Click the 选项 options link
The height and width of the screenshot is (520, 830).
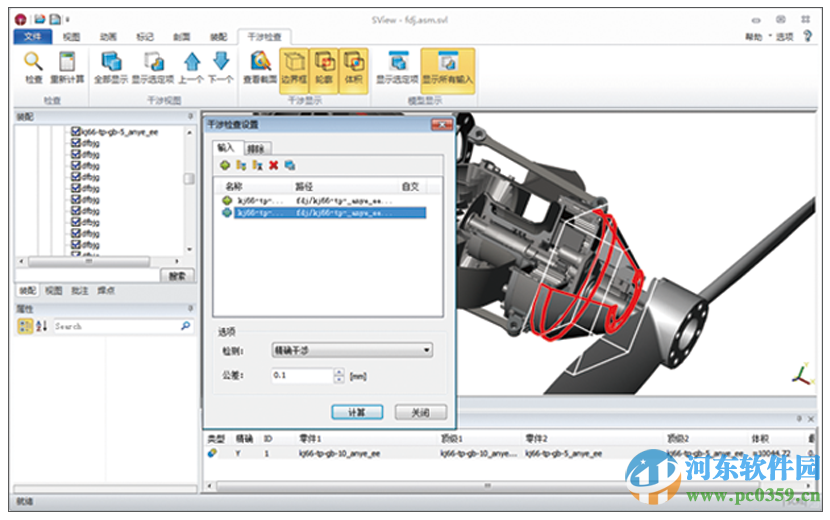784,37
